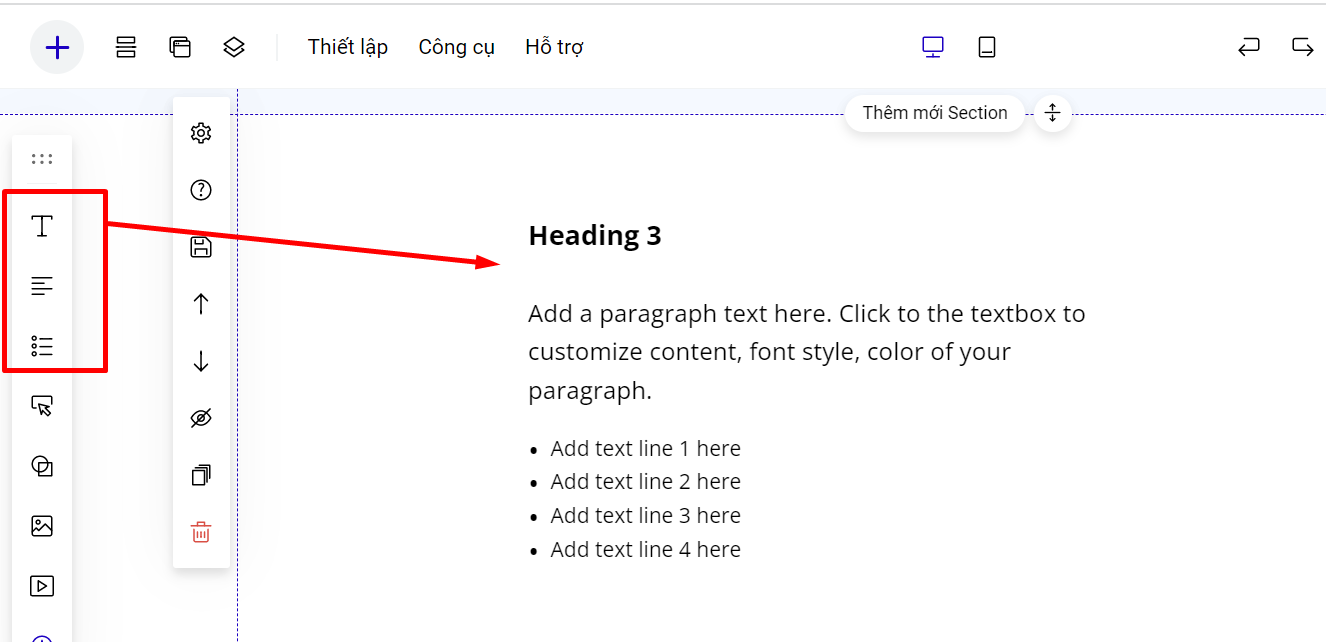The width and height of the screenshot is (1326, 642).
Task: Select the heading text tool
Action: click(42, 226)
